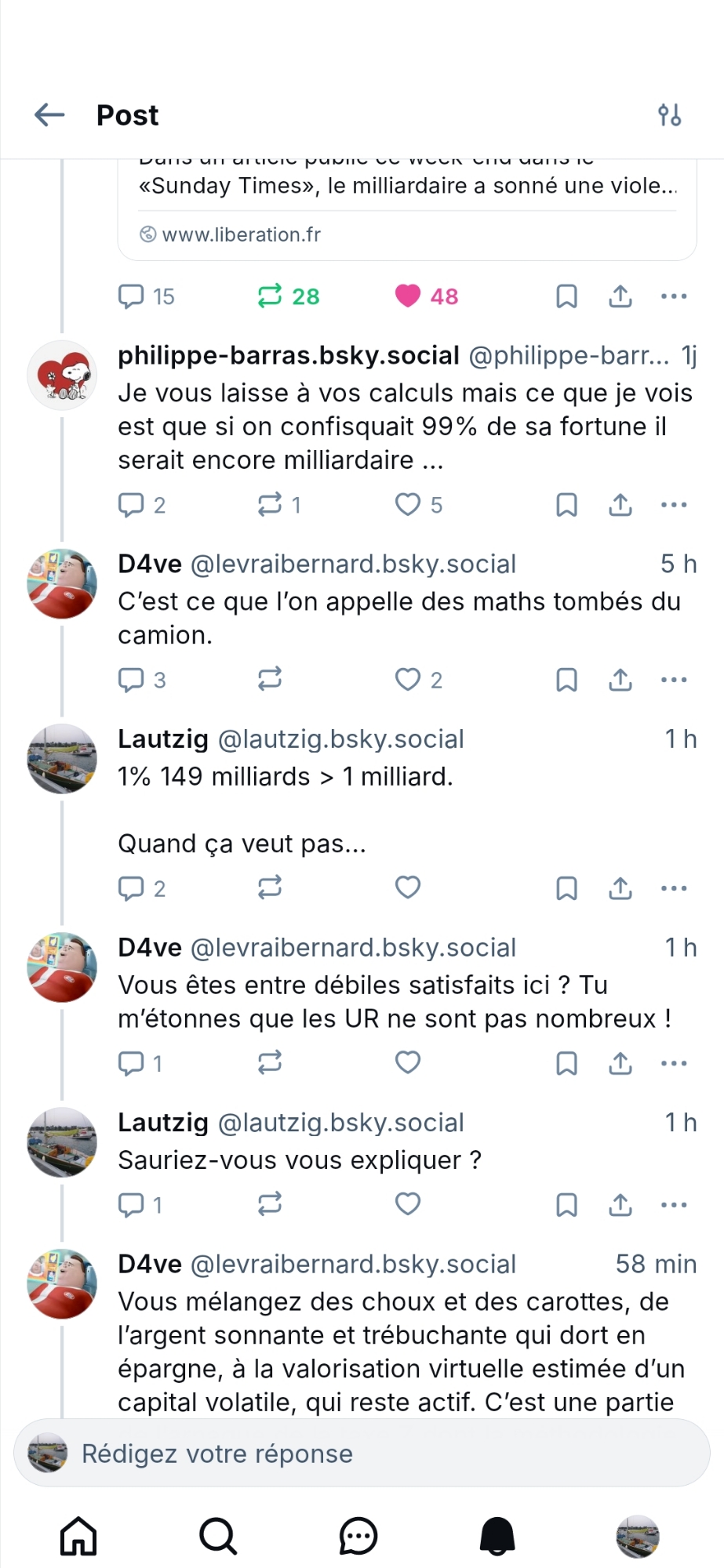Image resolution: width=724 pixels, height=1568 pixels.
Task: Reply to the main post with 15 comments
Action: pyautogui.click(x=131, y=296)
